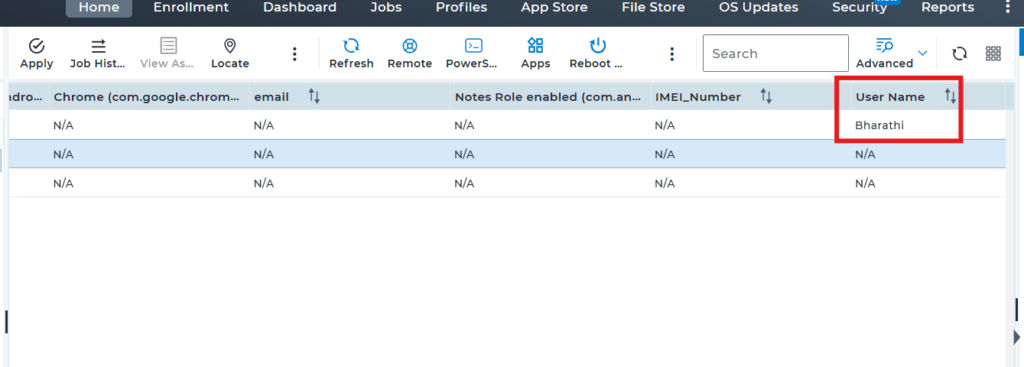
Task: Open the File Store tab
Action: tap(653, 8)
